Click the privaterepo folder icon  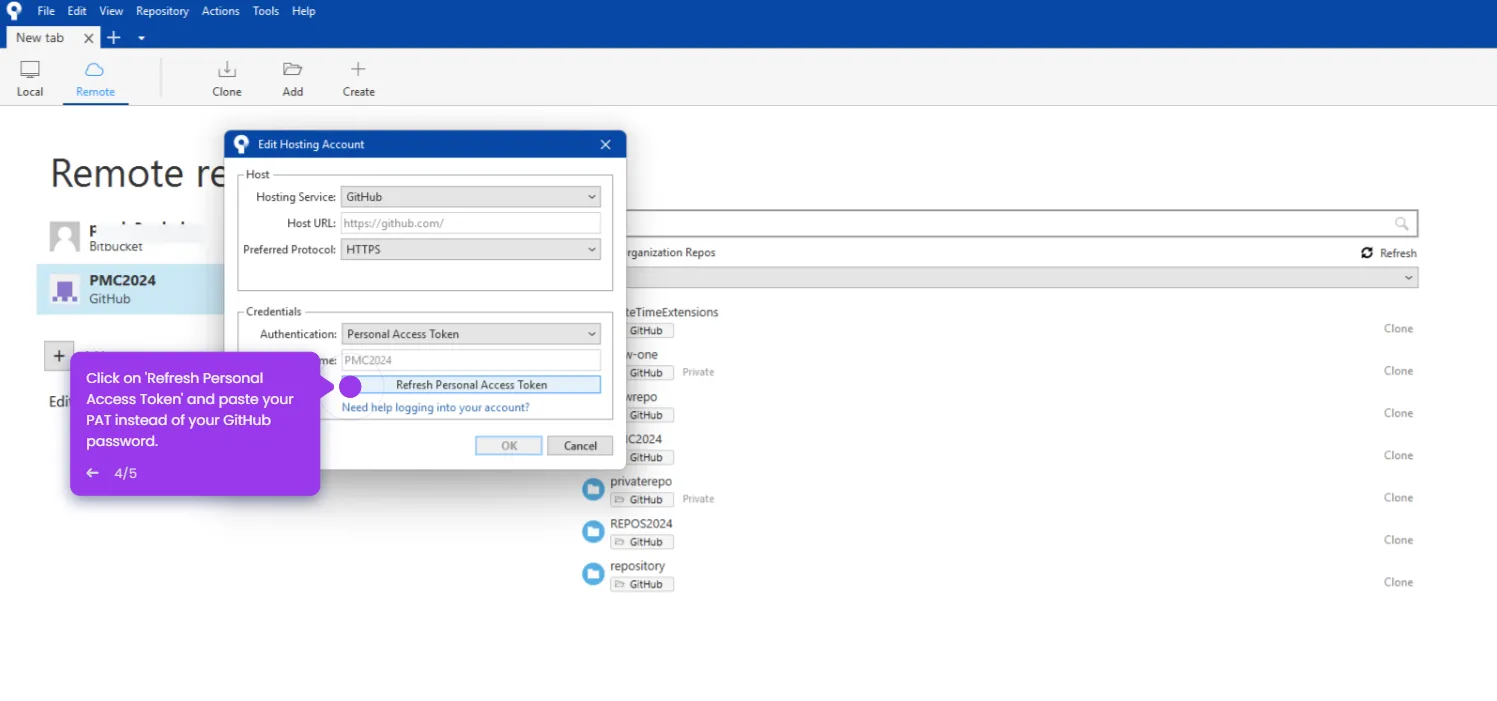click(593, 489)
